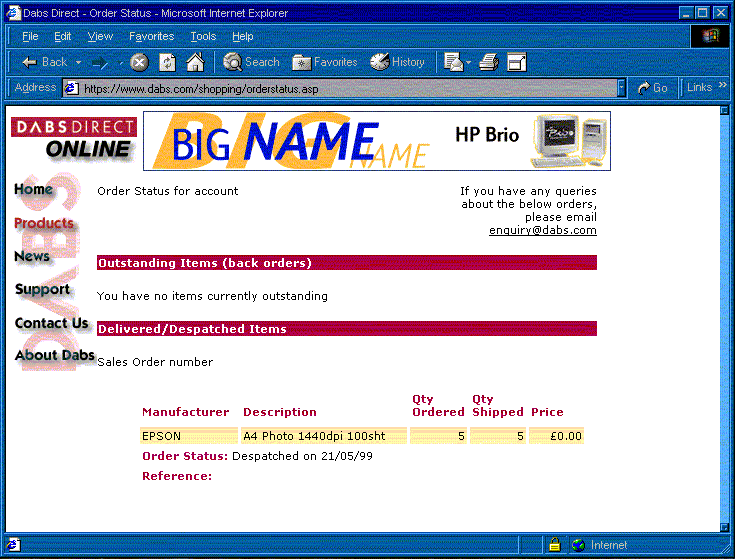Expand the address bar dropdown arrow

[622, 88]
